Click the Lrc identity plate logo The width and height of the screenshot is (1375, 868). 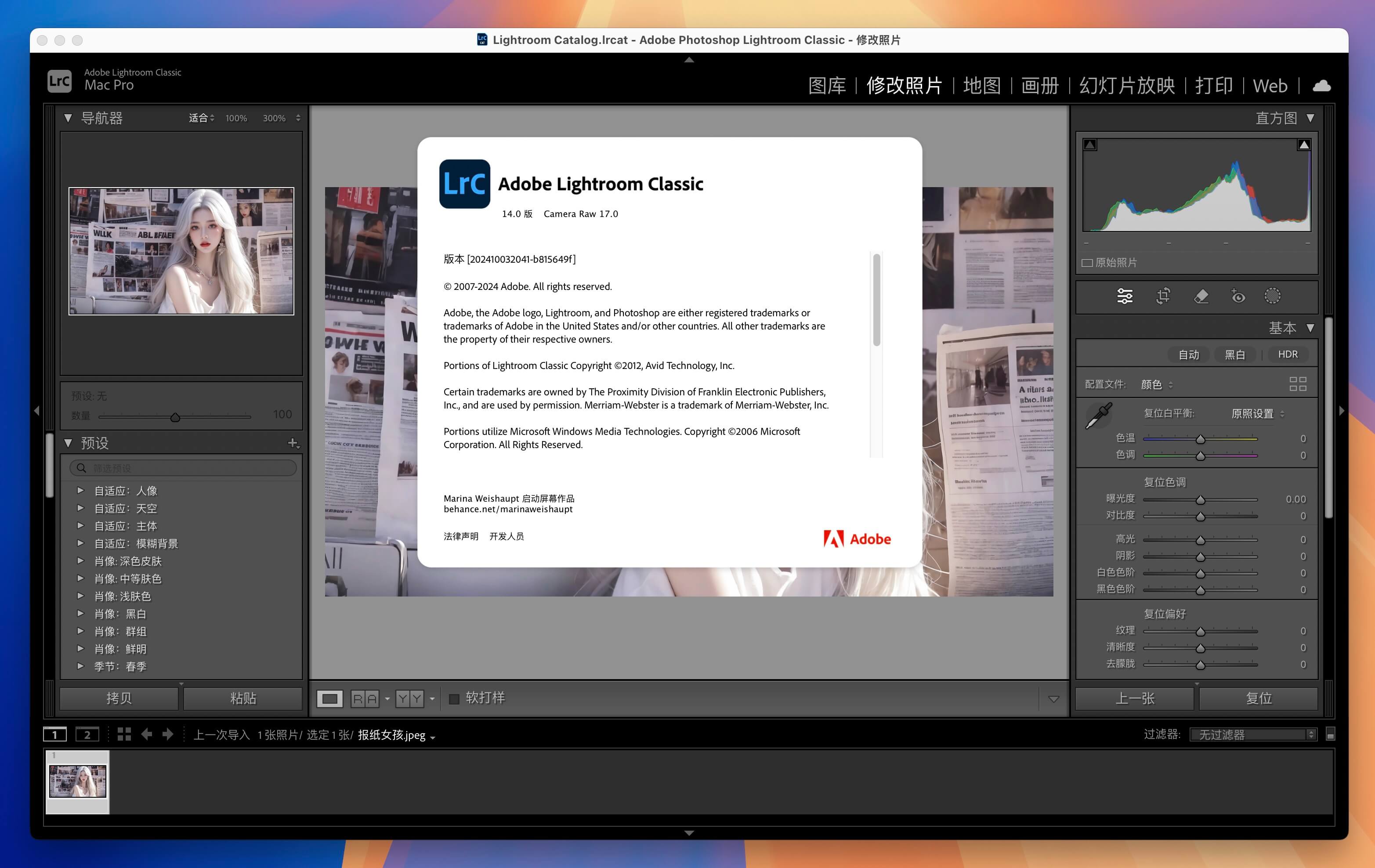(x=59, y=81)
